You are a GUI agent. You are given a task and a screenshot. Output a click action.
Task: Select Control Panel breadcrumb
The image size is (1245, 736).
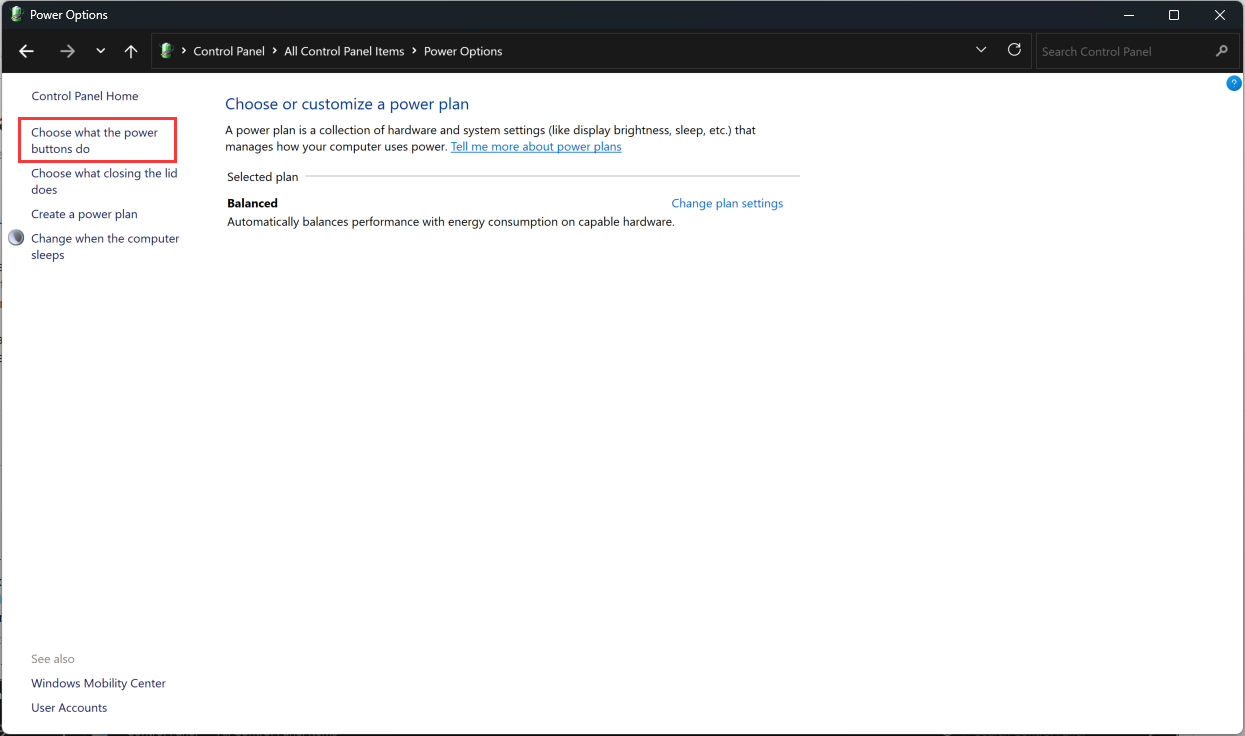click(x=229, y=51)
